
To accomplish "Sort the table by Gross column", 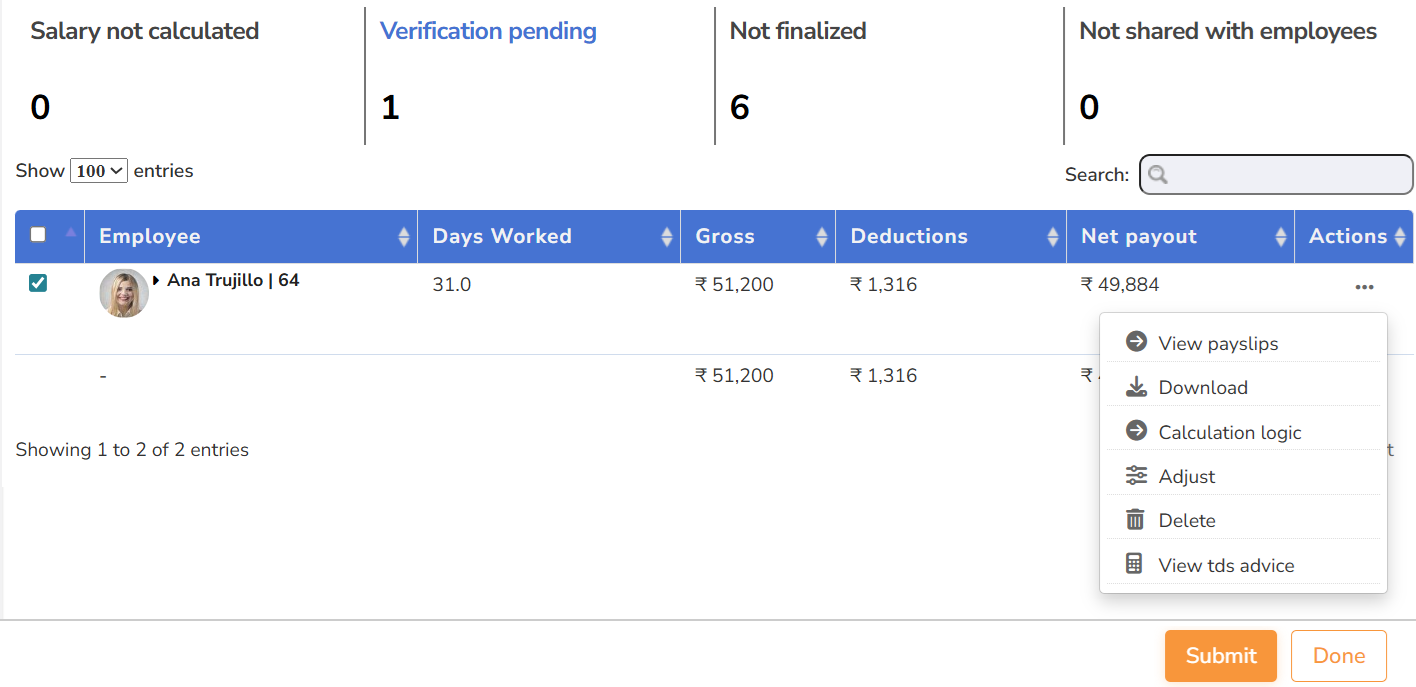I will pyautogui.click(x=757, y=237).
